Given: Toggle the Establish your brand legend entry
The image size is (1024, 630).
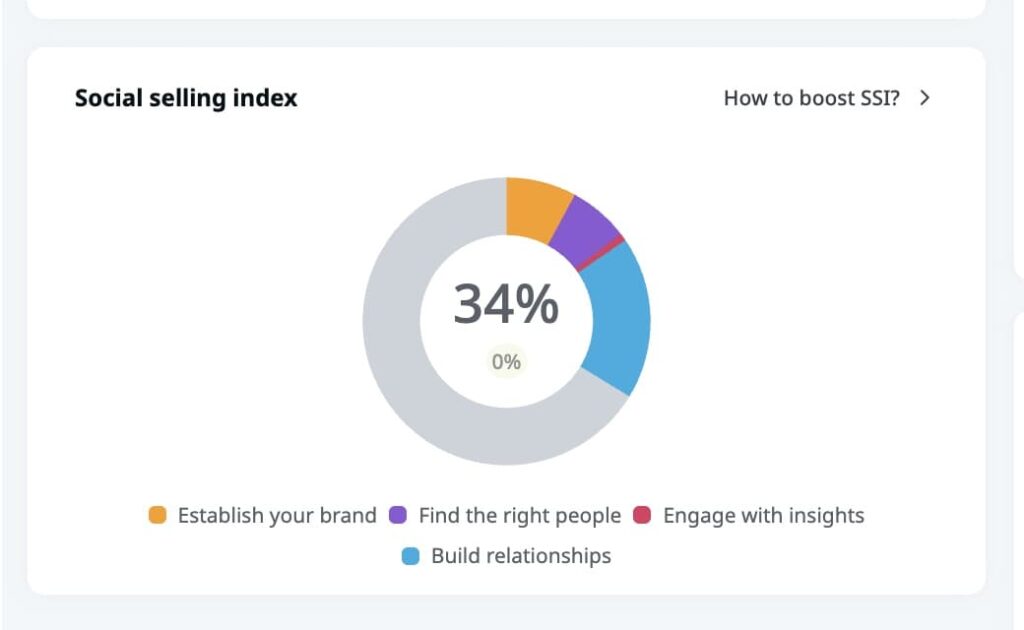Looking at the screenshot, I should [x=276, y=515].
